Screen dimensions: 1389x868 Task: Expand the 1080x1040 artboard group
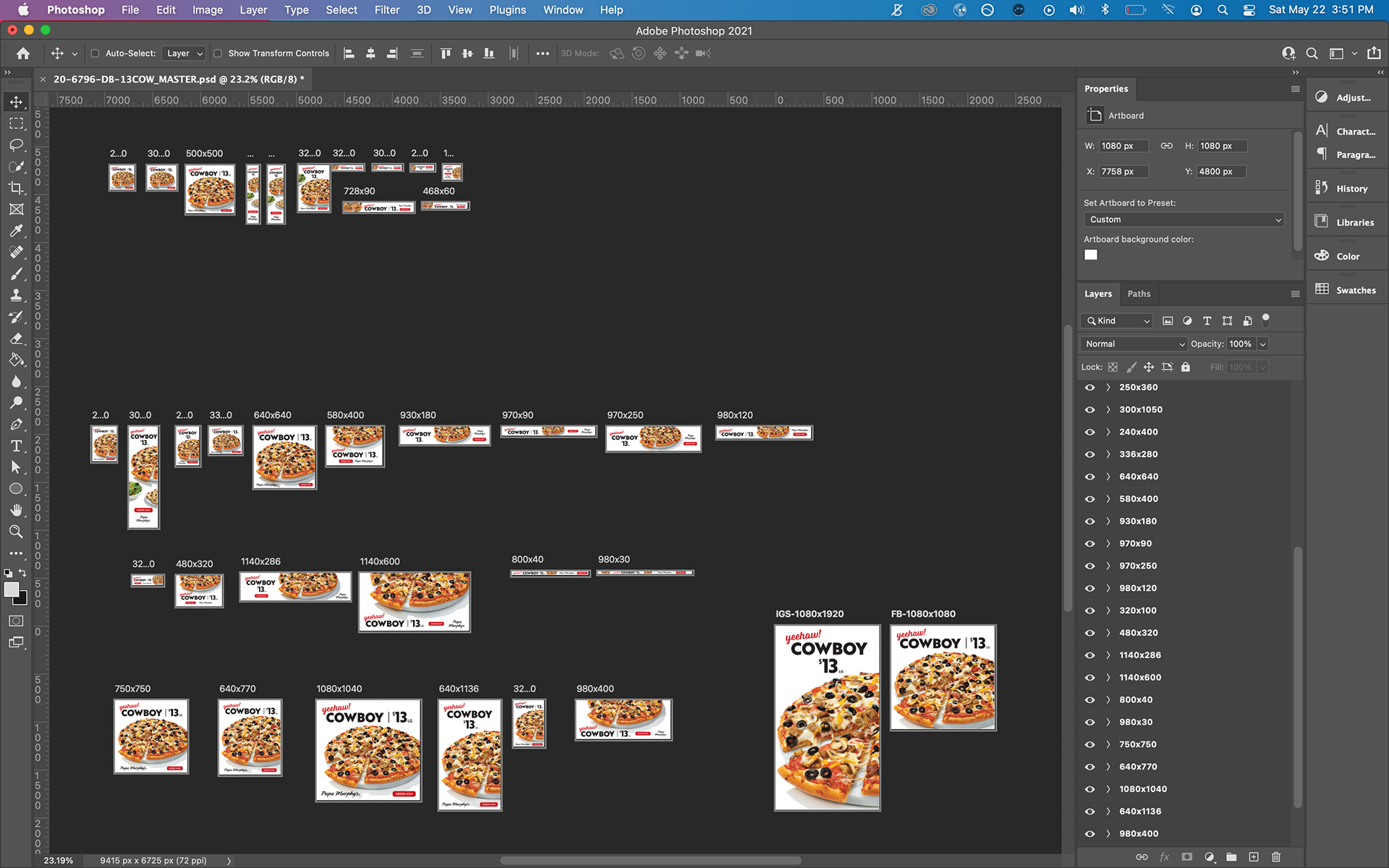point(1108,789)
